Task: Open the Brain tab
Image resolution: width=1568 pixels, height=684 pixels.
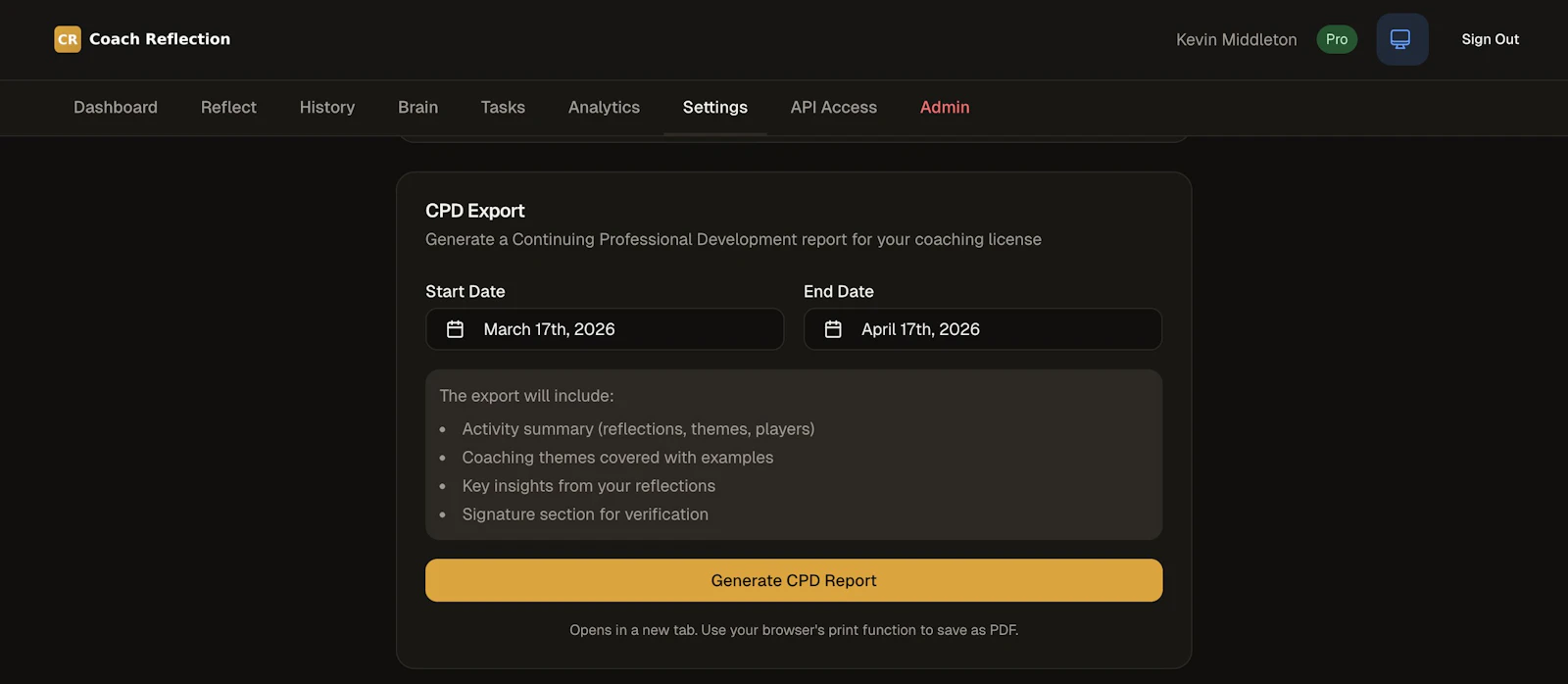Action: [417, 107]
